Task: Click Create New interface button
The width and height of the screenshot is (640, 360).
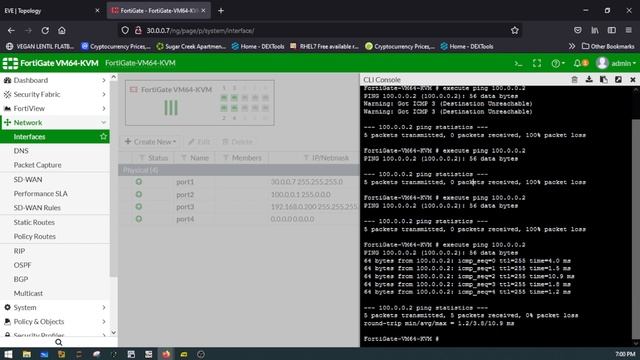Action: click(x=150, y=142)
